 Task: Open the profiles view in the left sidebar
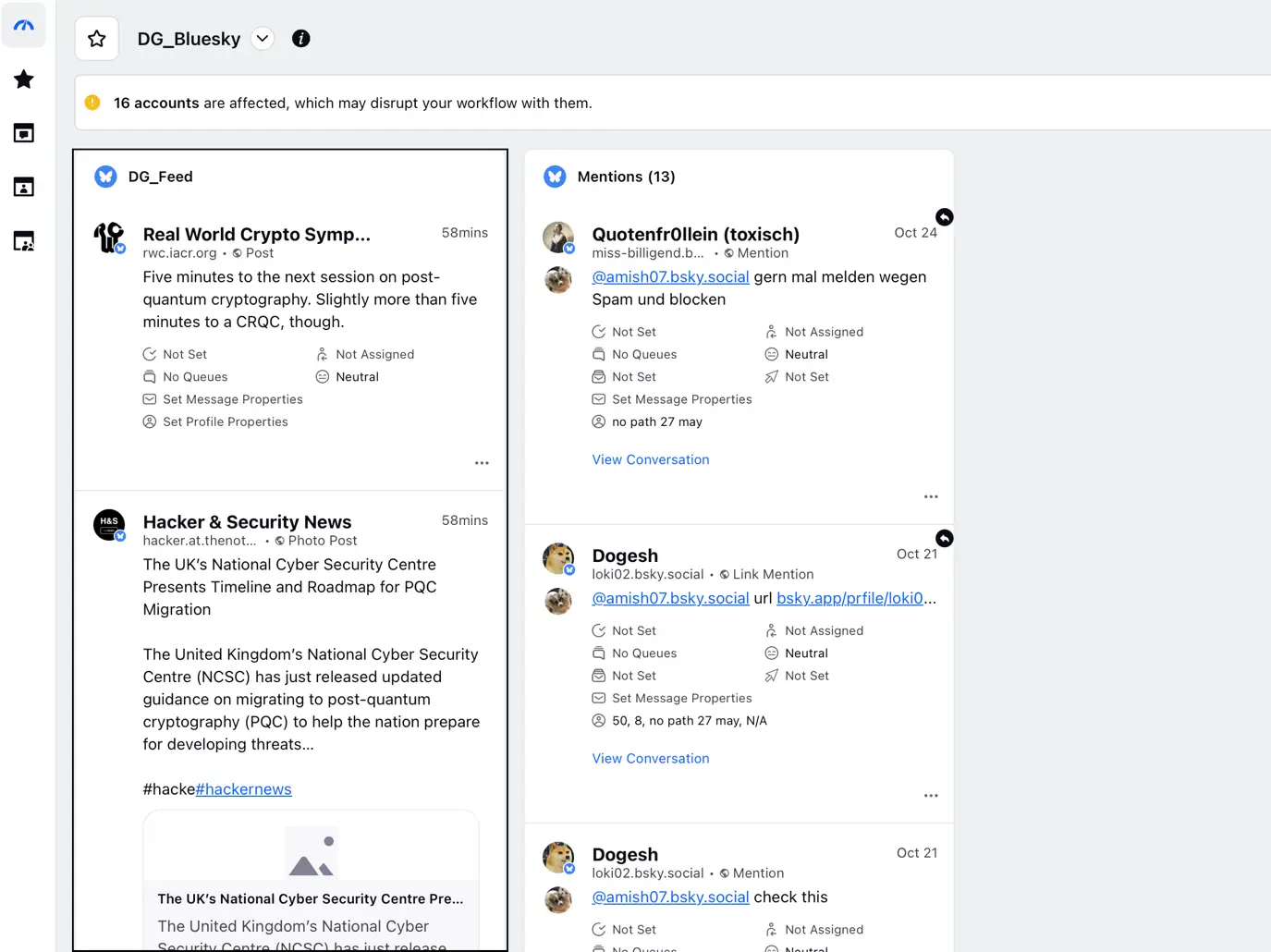[23, 186]
